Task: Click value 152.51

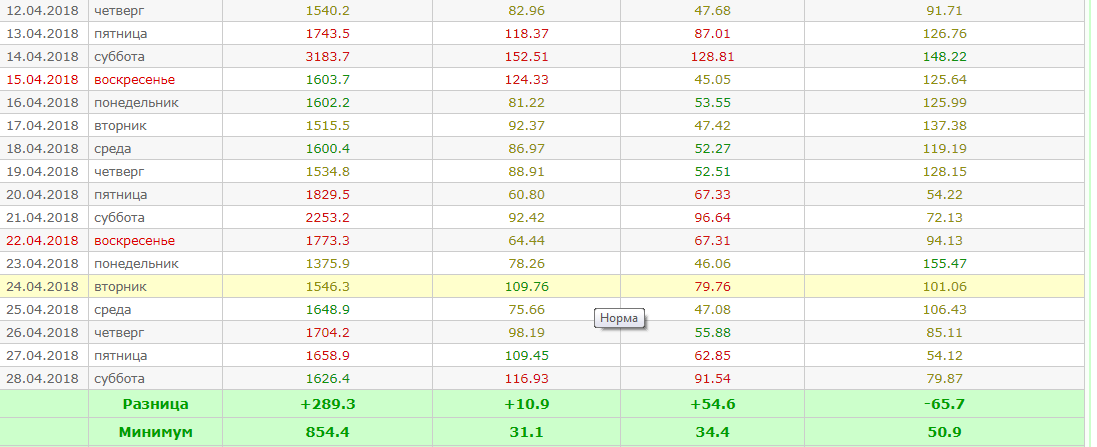Action: (527, 57)
